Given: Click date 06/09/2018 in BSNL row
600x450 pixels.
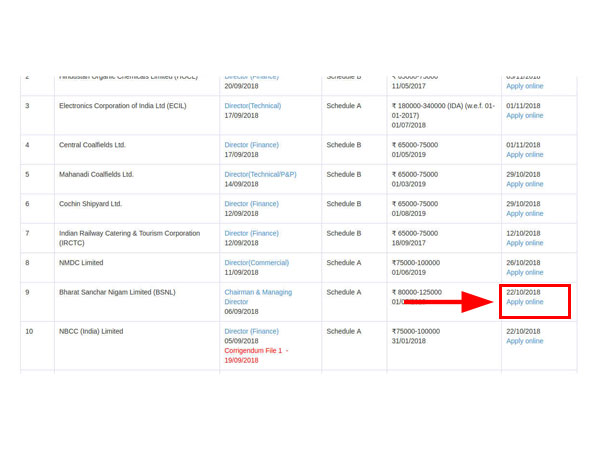Looking at the screenshot, I should 241,311.
